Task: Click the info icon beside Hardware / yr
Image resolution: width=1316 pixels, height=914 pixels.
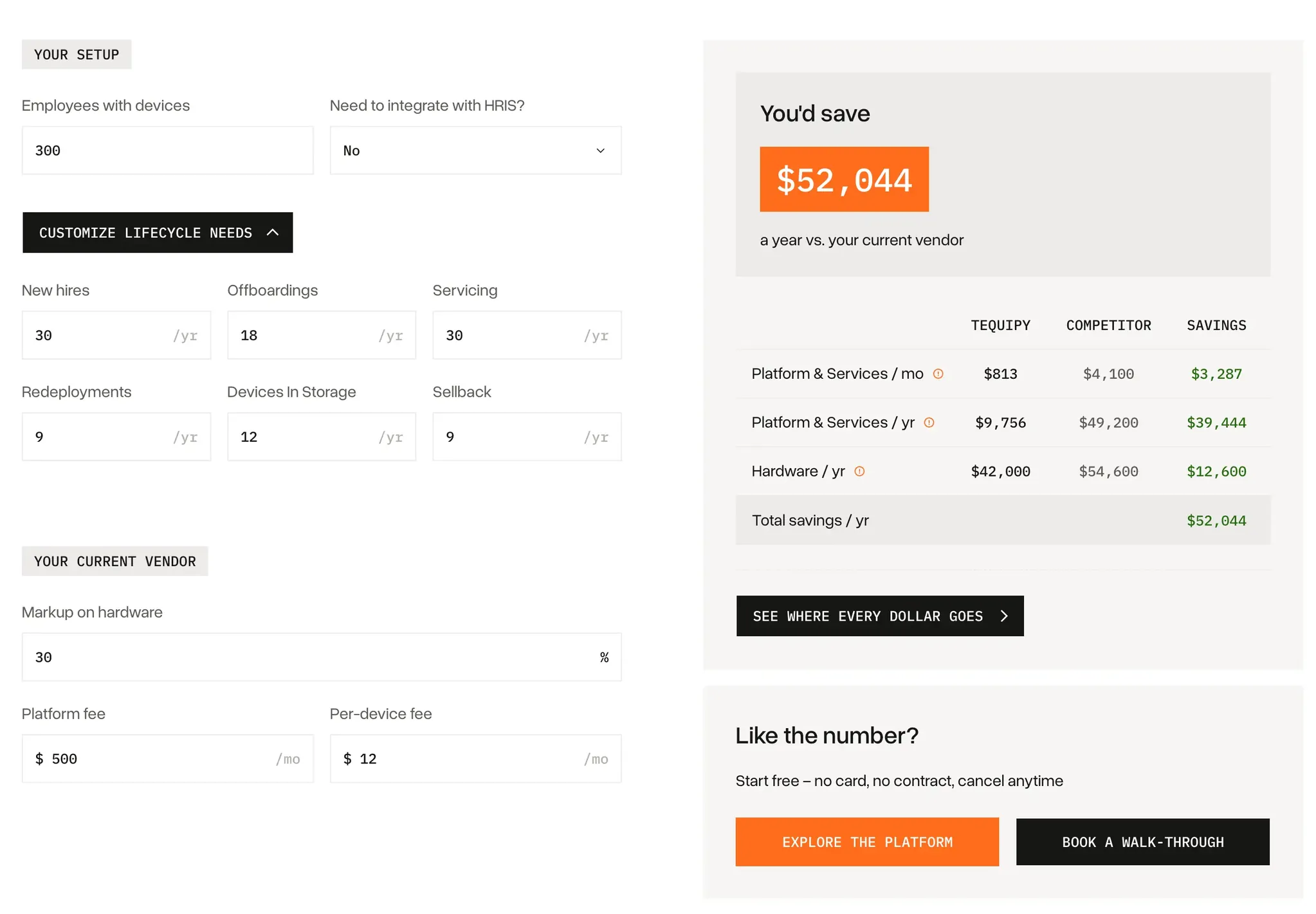Action: click(859, 471)
